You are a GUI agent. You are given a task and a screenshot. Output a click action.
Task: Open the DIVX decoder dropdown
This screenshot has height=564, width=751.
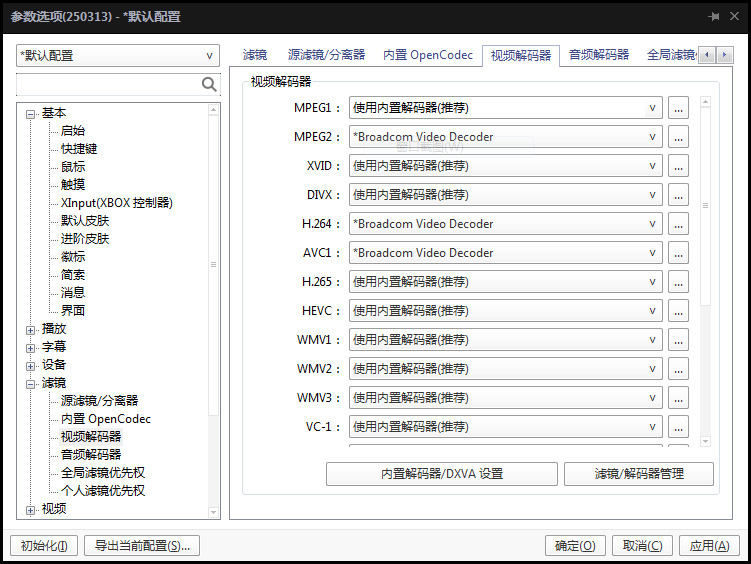pos(505,195)
